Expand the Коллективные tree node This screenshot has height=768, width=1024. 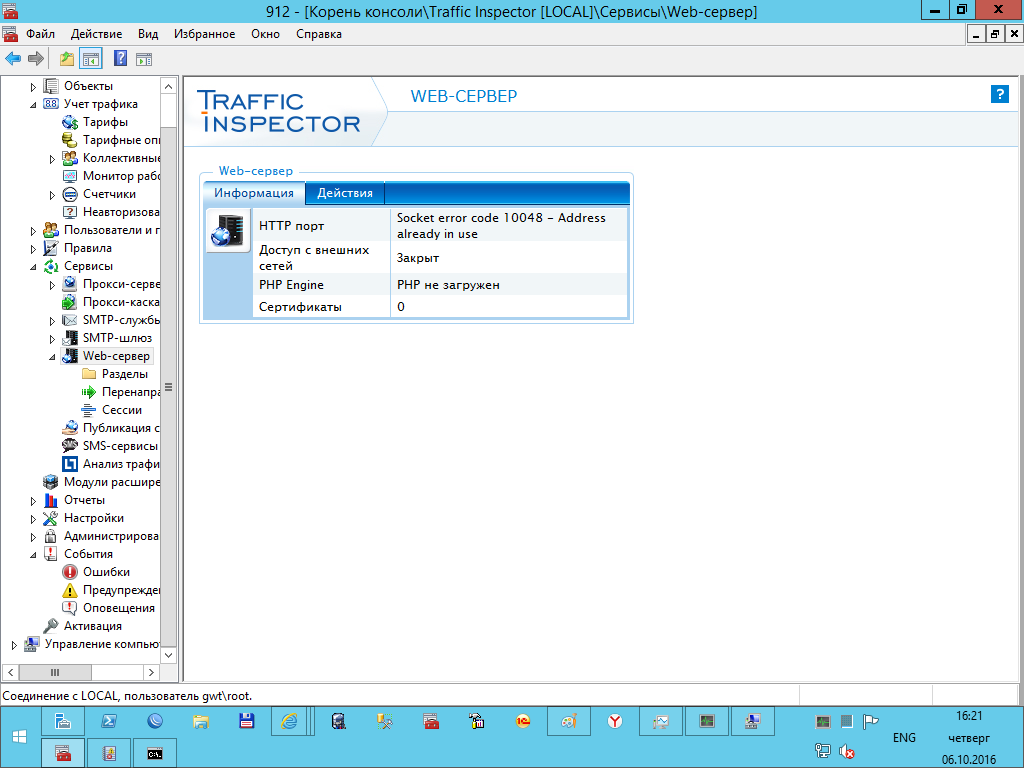pos(52,159)
